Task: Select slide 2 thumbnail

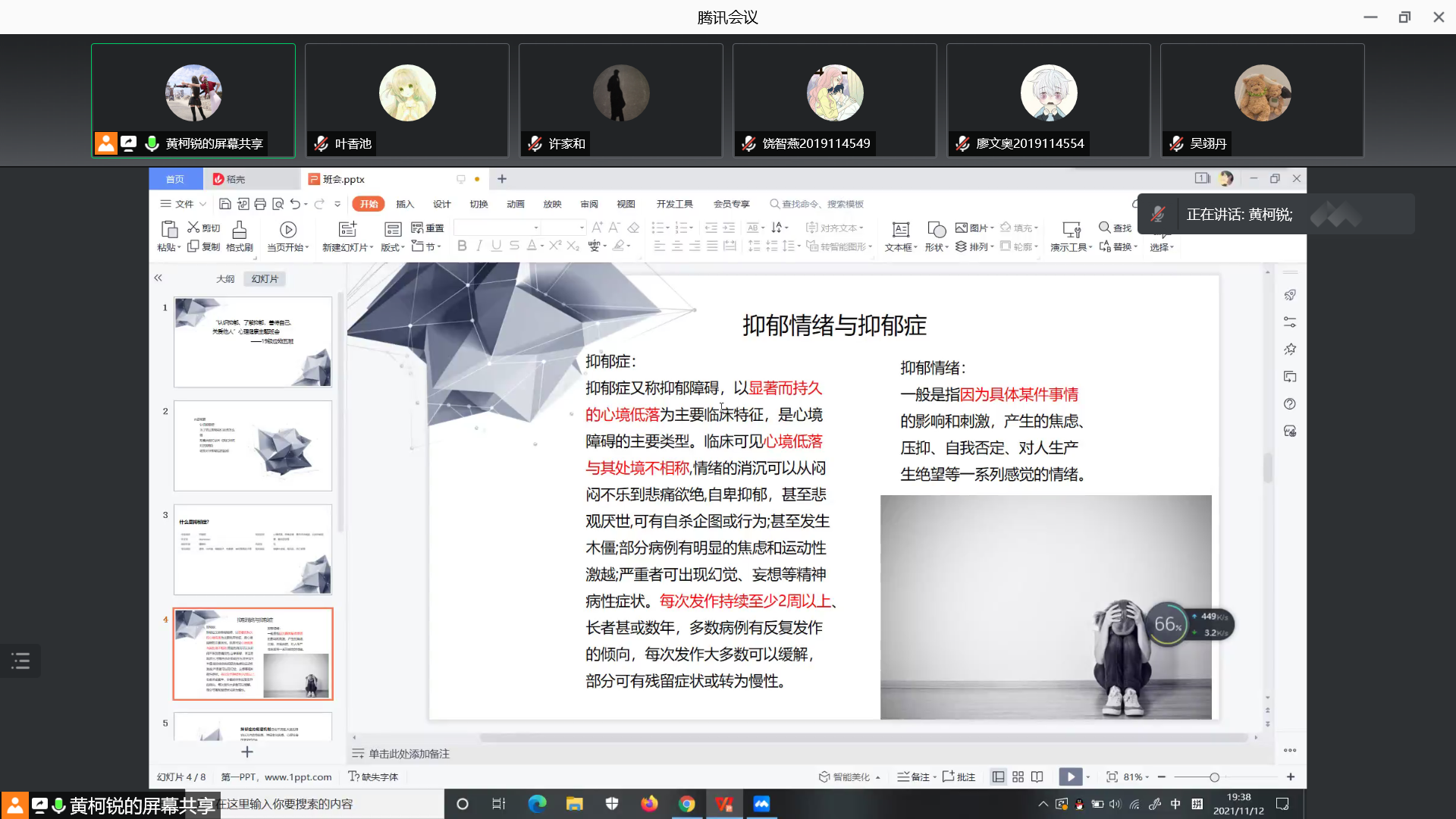Action: [253, 446]
